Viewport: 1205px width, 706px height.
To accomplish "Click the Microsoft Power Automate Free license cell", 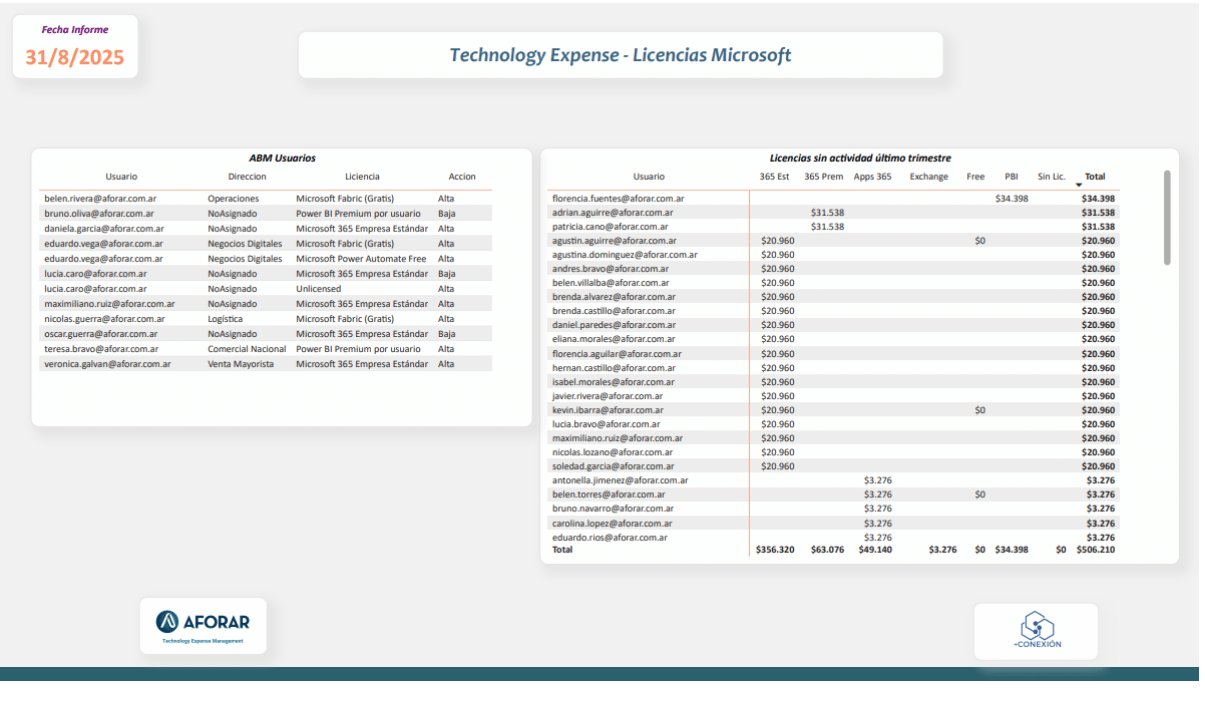I will [x=361, y=258].
